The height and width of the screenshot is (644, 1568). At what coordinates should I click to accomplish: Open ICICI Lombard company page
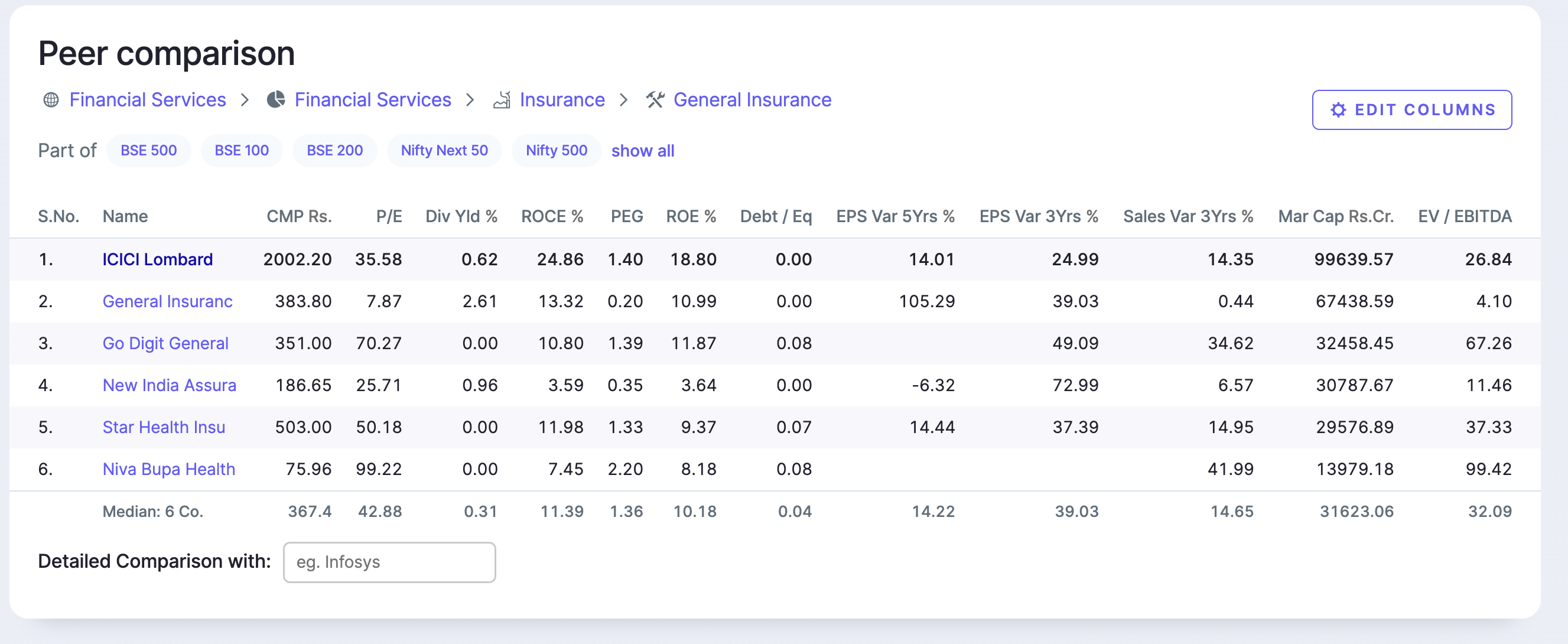[x=157, y=259]
